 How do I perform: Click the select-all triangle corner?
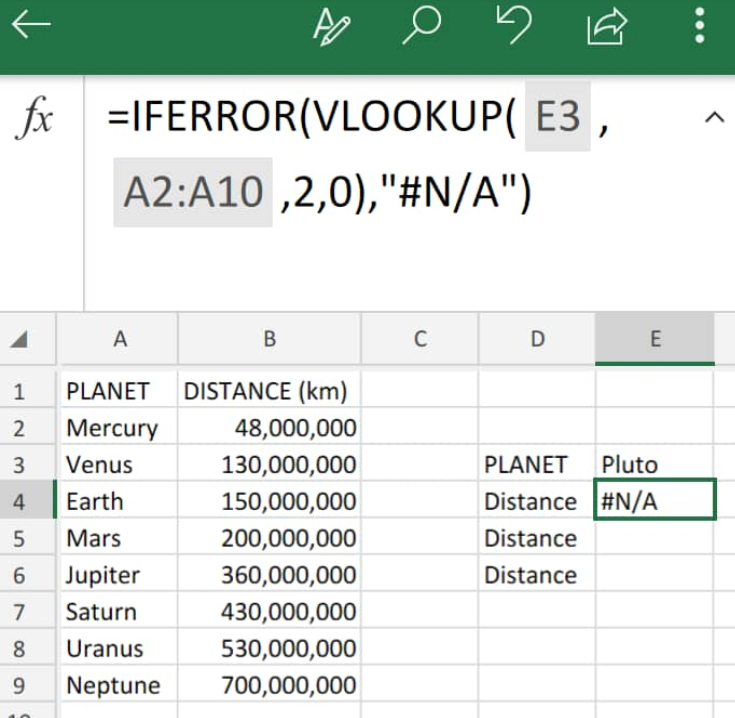point(20,339)
